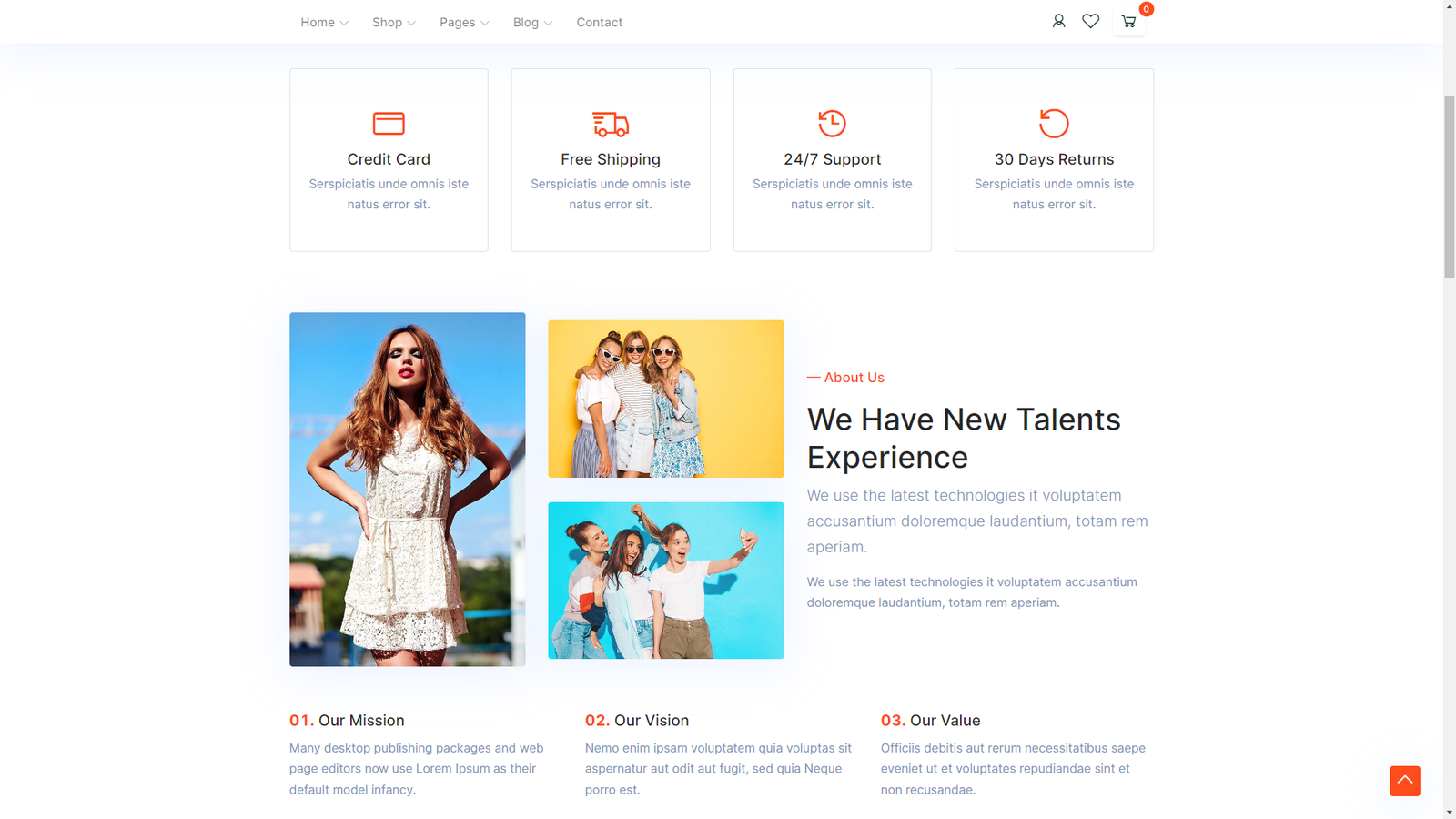
Task: Click the Credit Card heading
Action: coord(389,159)
